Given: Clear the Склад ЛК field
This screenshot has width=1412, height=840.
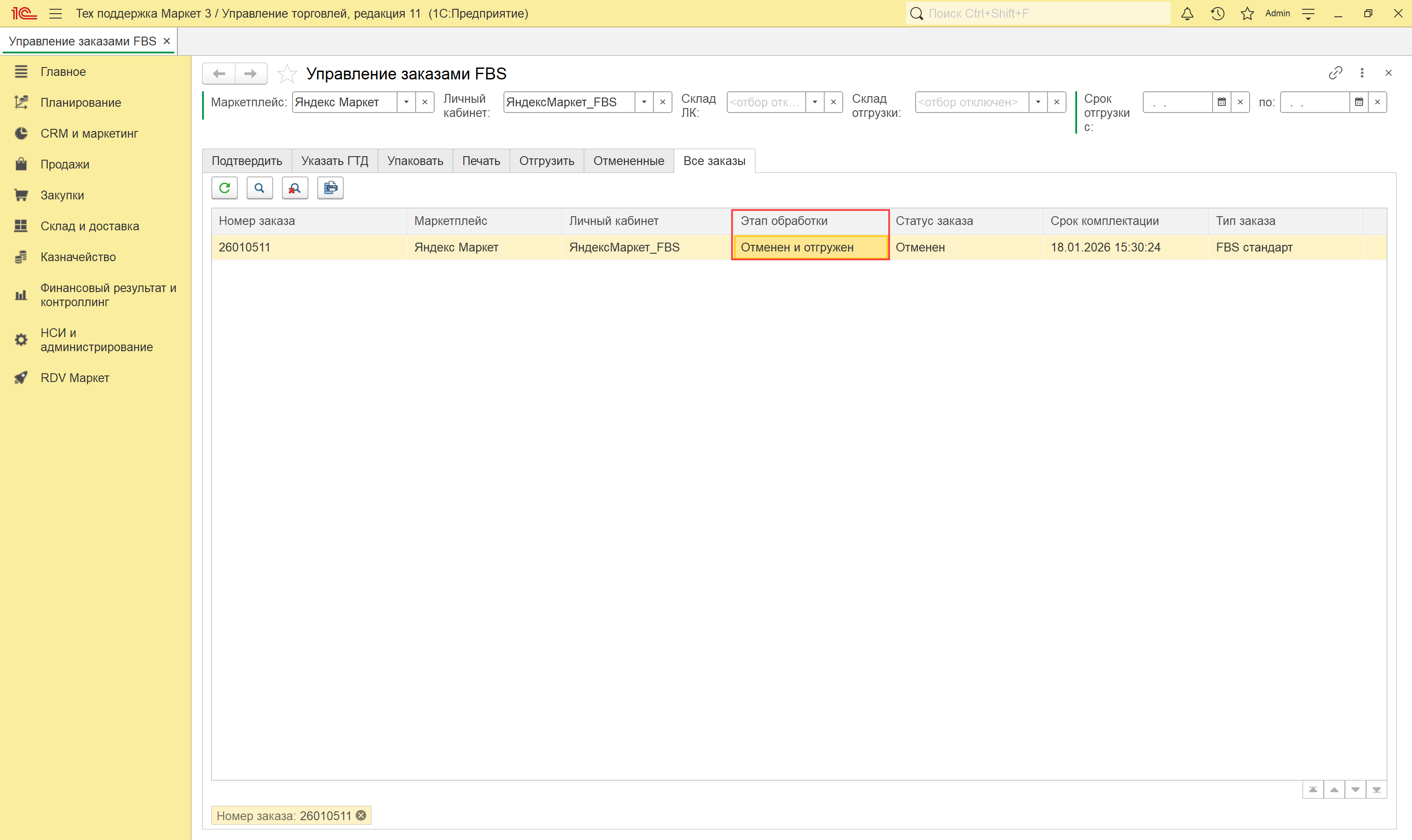Looking at the screenshot, I should coord(833,102).
